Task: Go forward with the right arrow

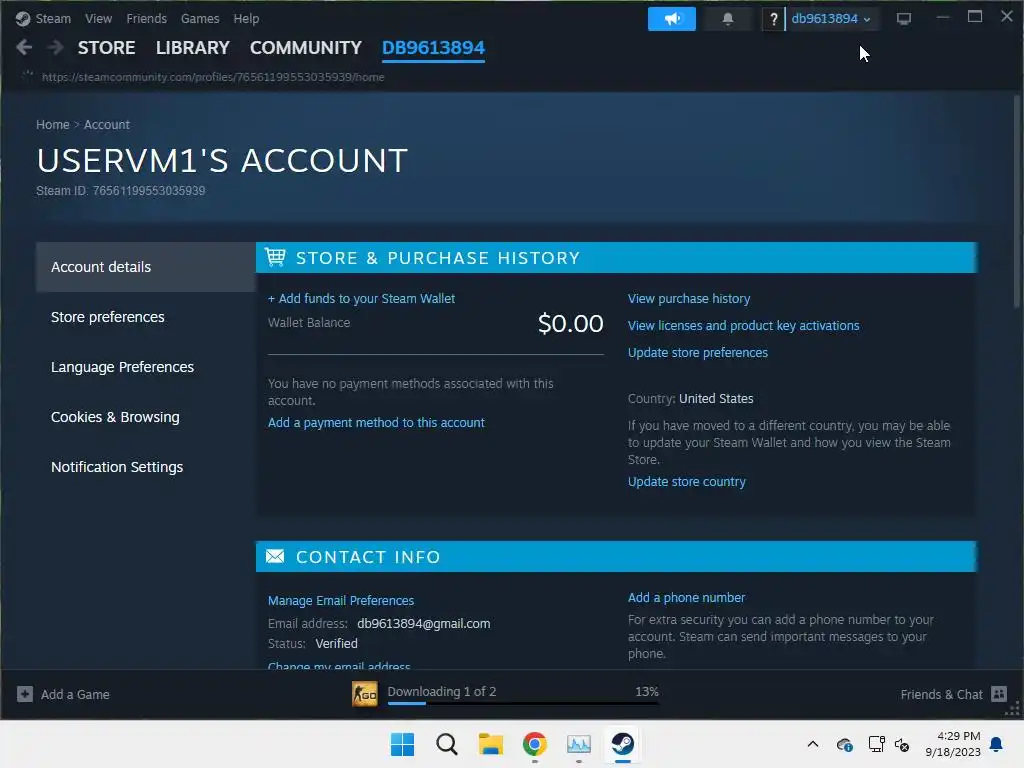Action: (x=56, y=47)
